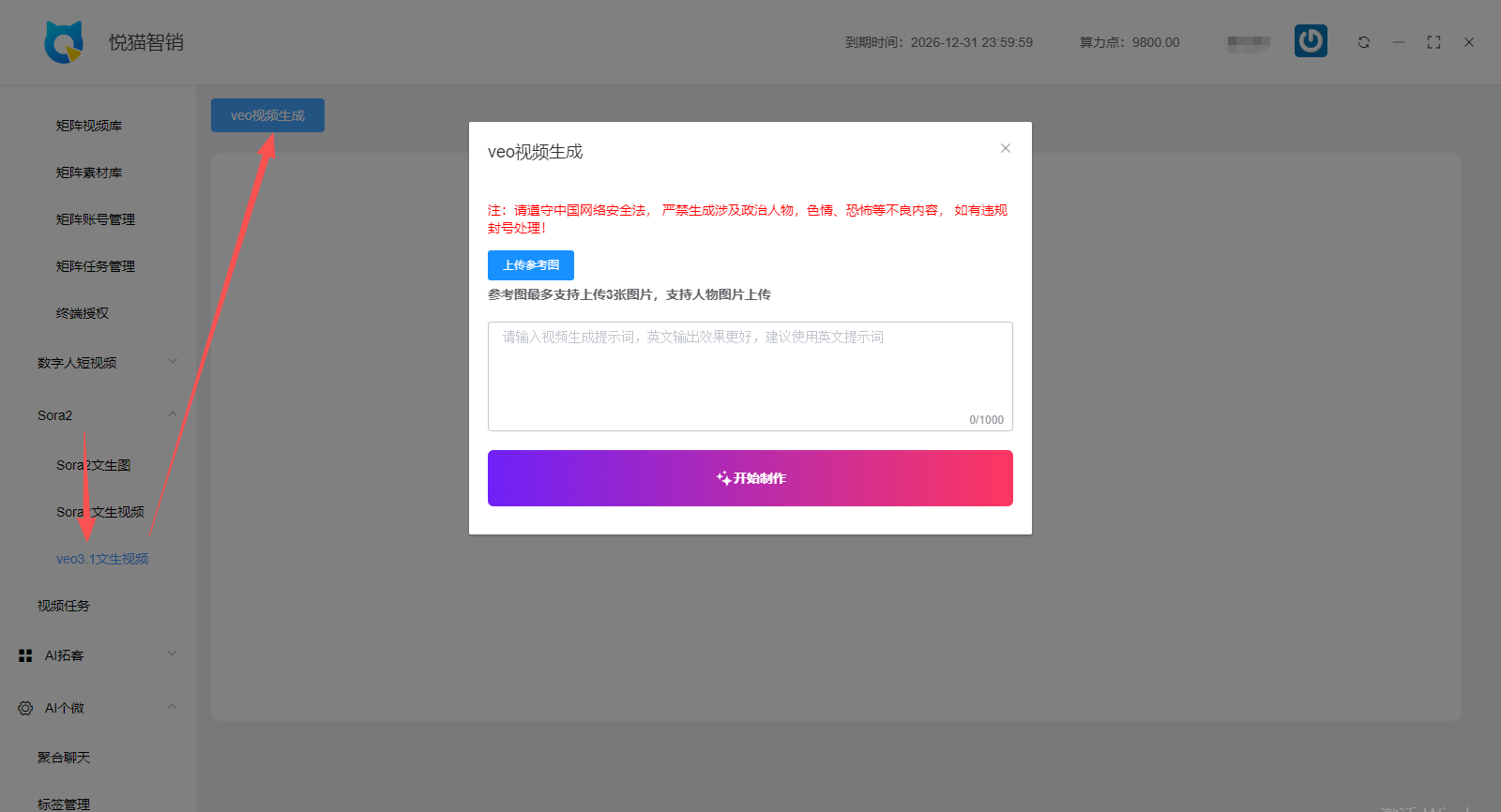
Task: Close the veo视频生成 dialog
Action: click(x=1005, y=148)
